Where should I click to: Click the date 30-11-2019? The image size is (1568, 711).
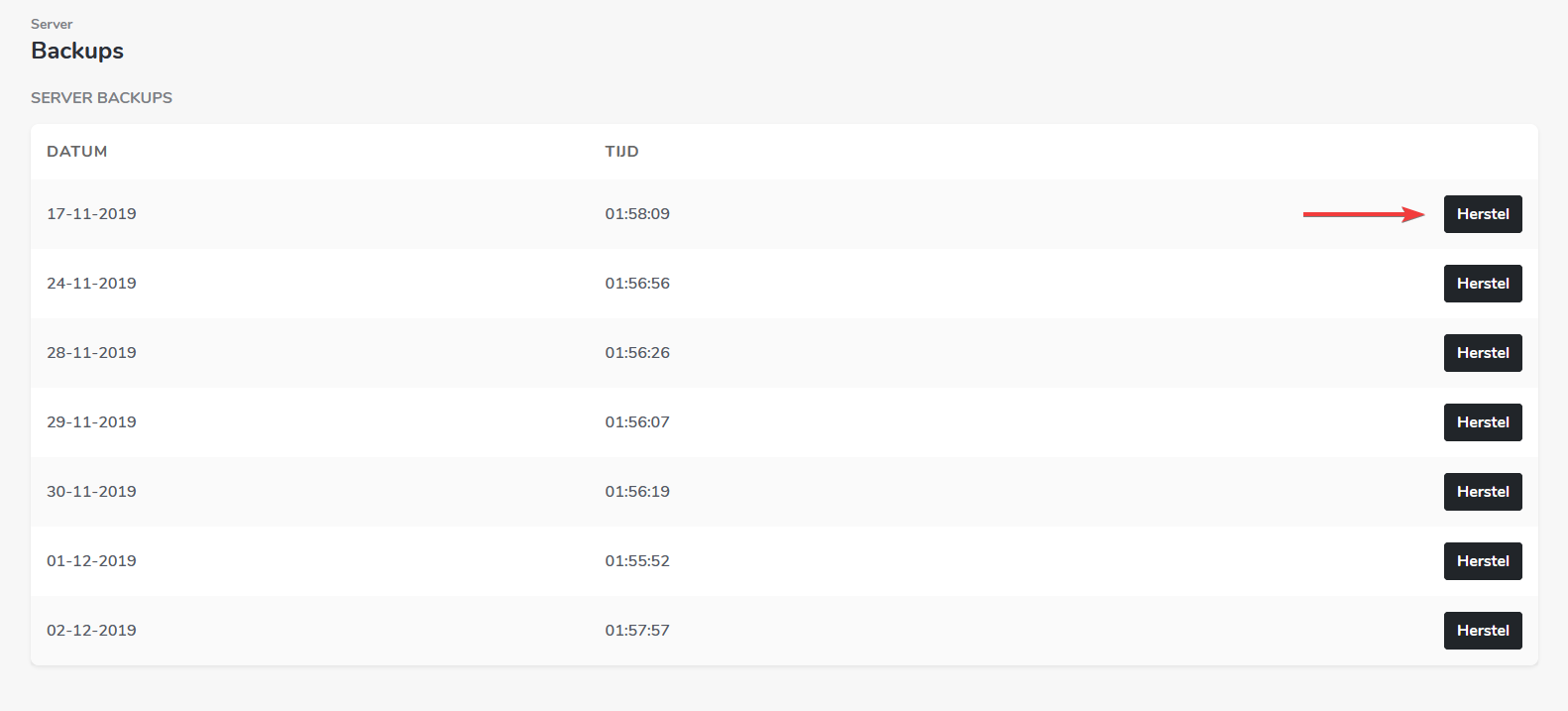coord(91,492)
